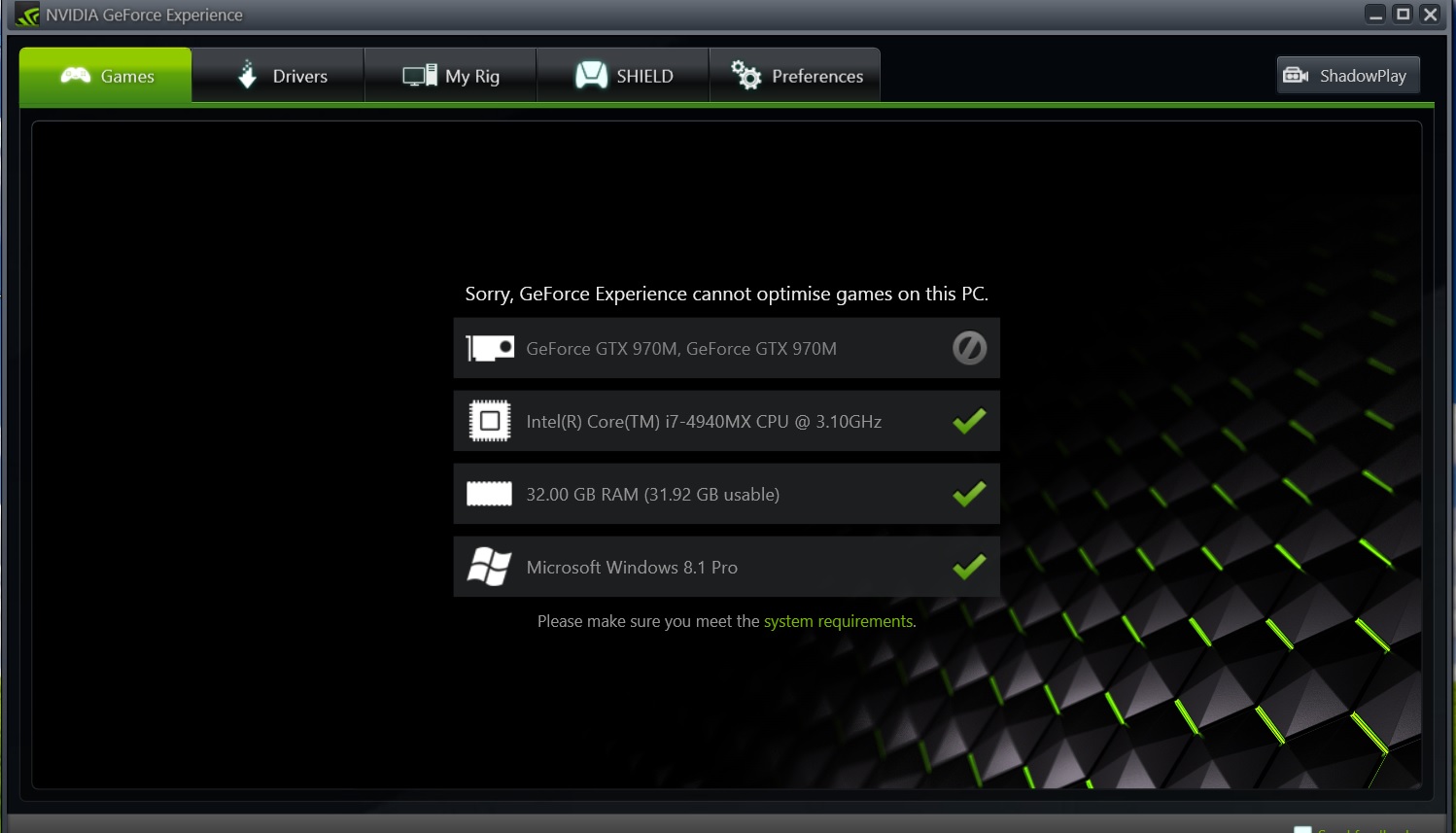
Task: Select the My Rig tab
Action: click(x=451, y=75)
